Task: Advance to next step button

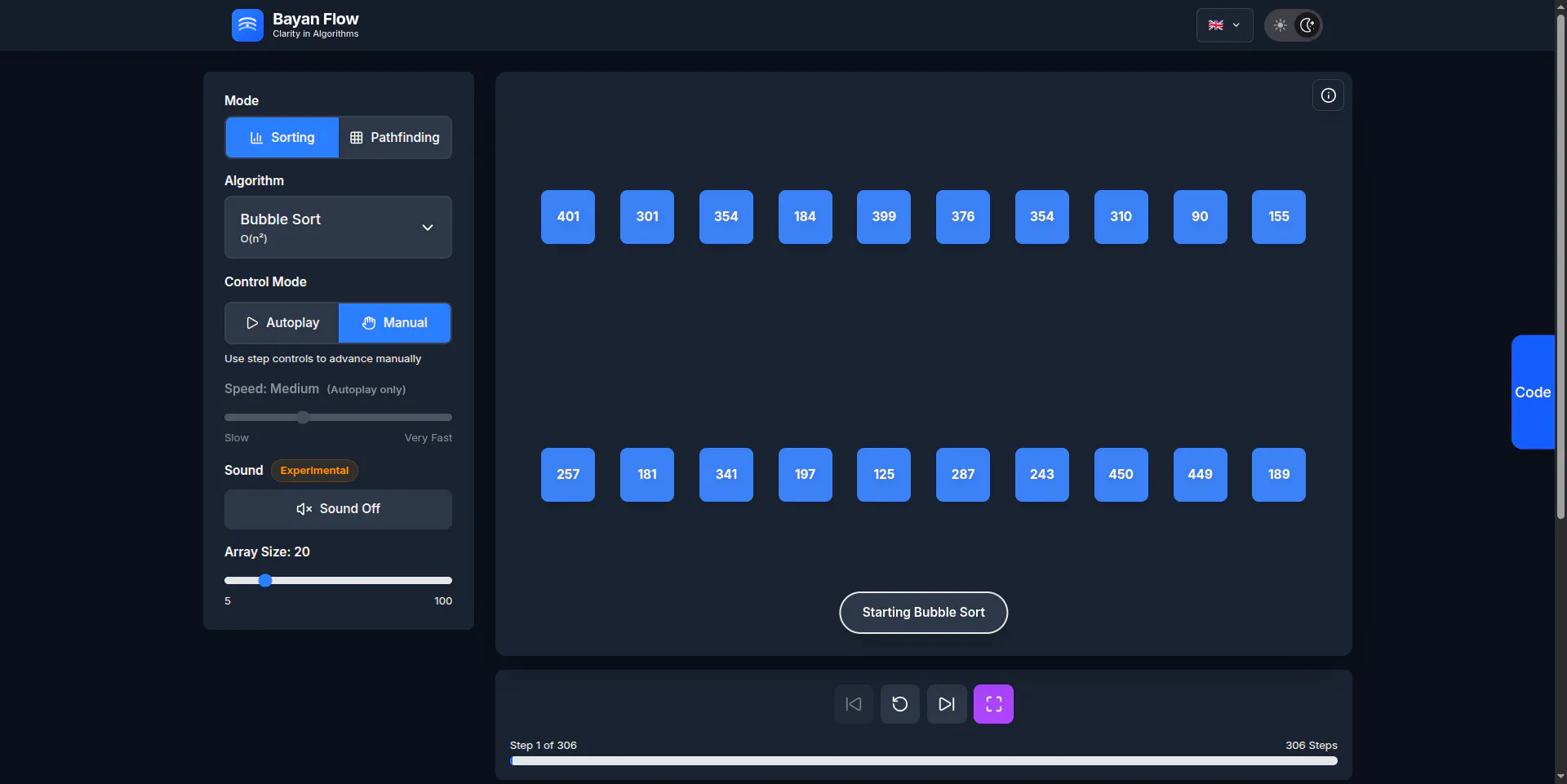Action: 947,704
